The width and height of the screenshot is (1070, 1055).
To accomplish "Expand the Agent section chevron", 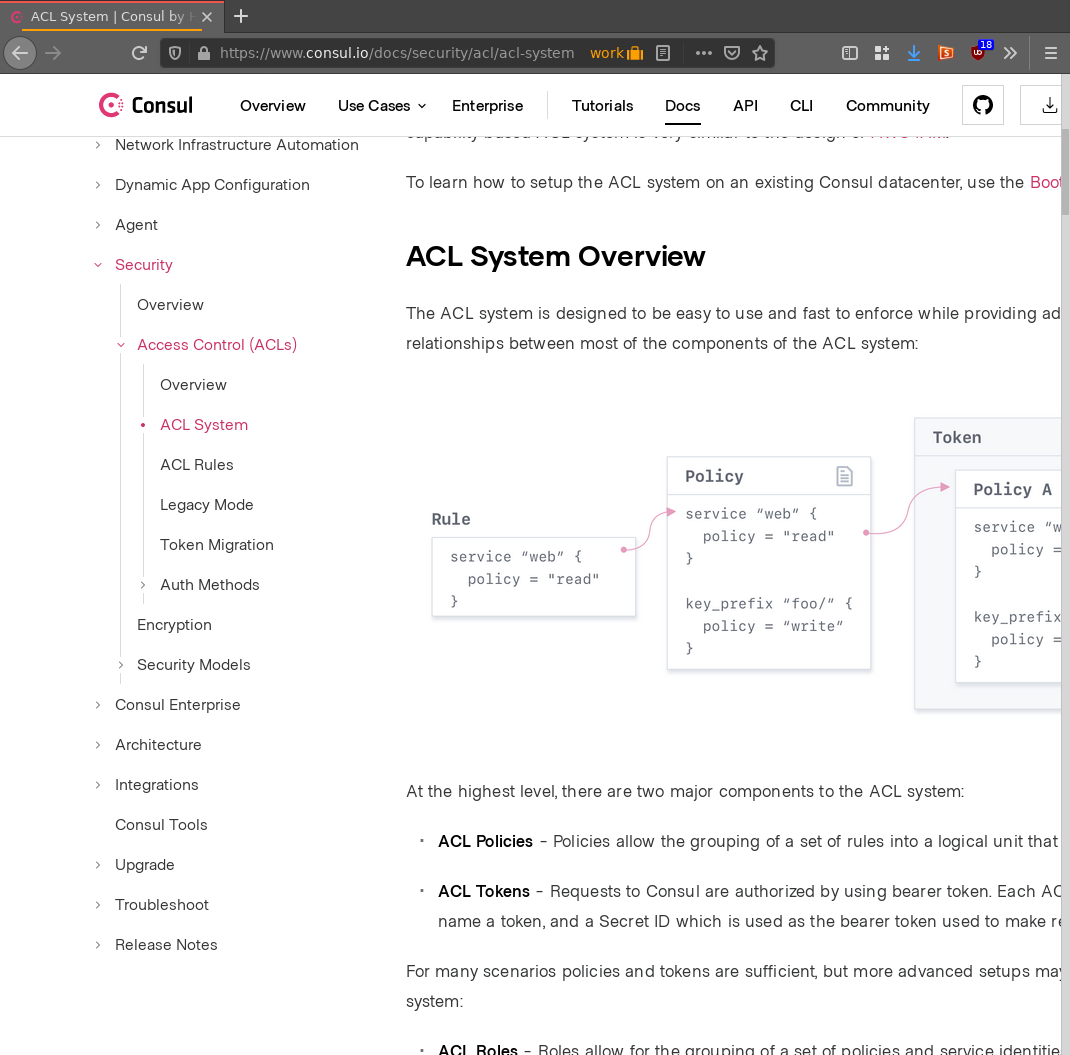I will pyautogui.click(x=98, y=225).
